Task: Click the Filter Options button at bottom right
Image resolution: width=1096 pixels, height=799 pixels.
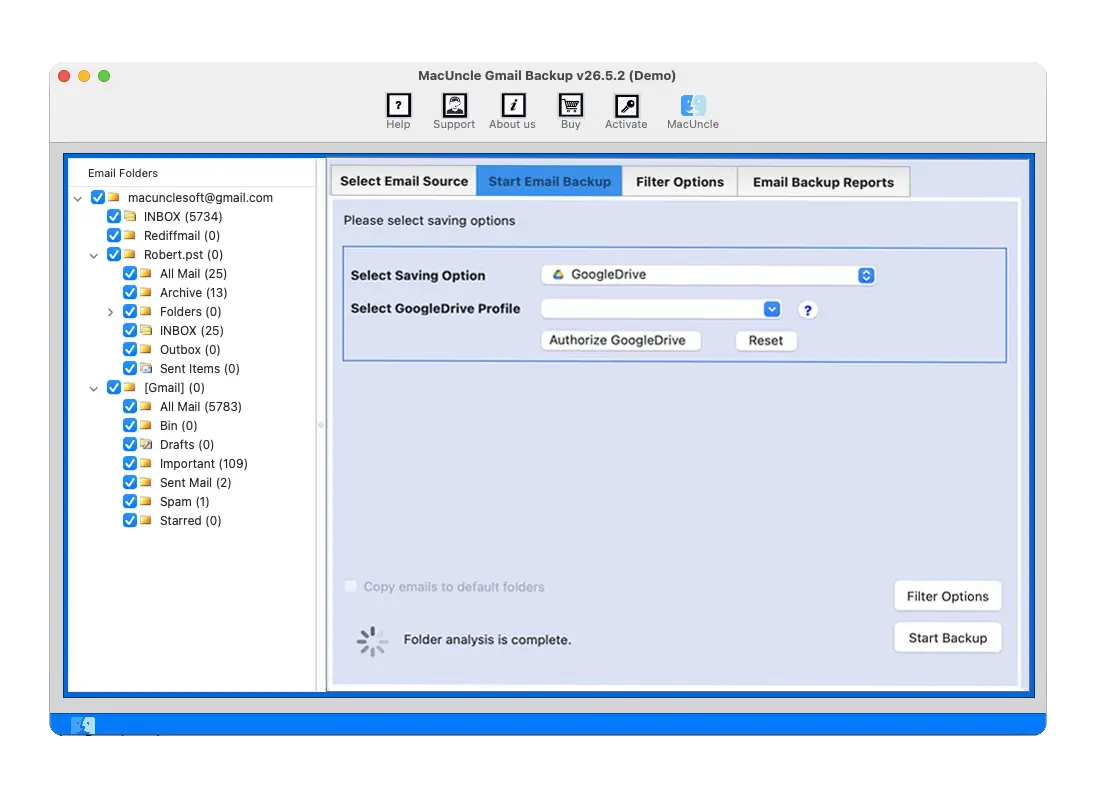Action: pos(948,596)
